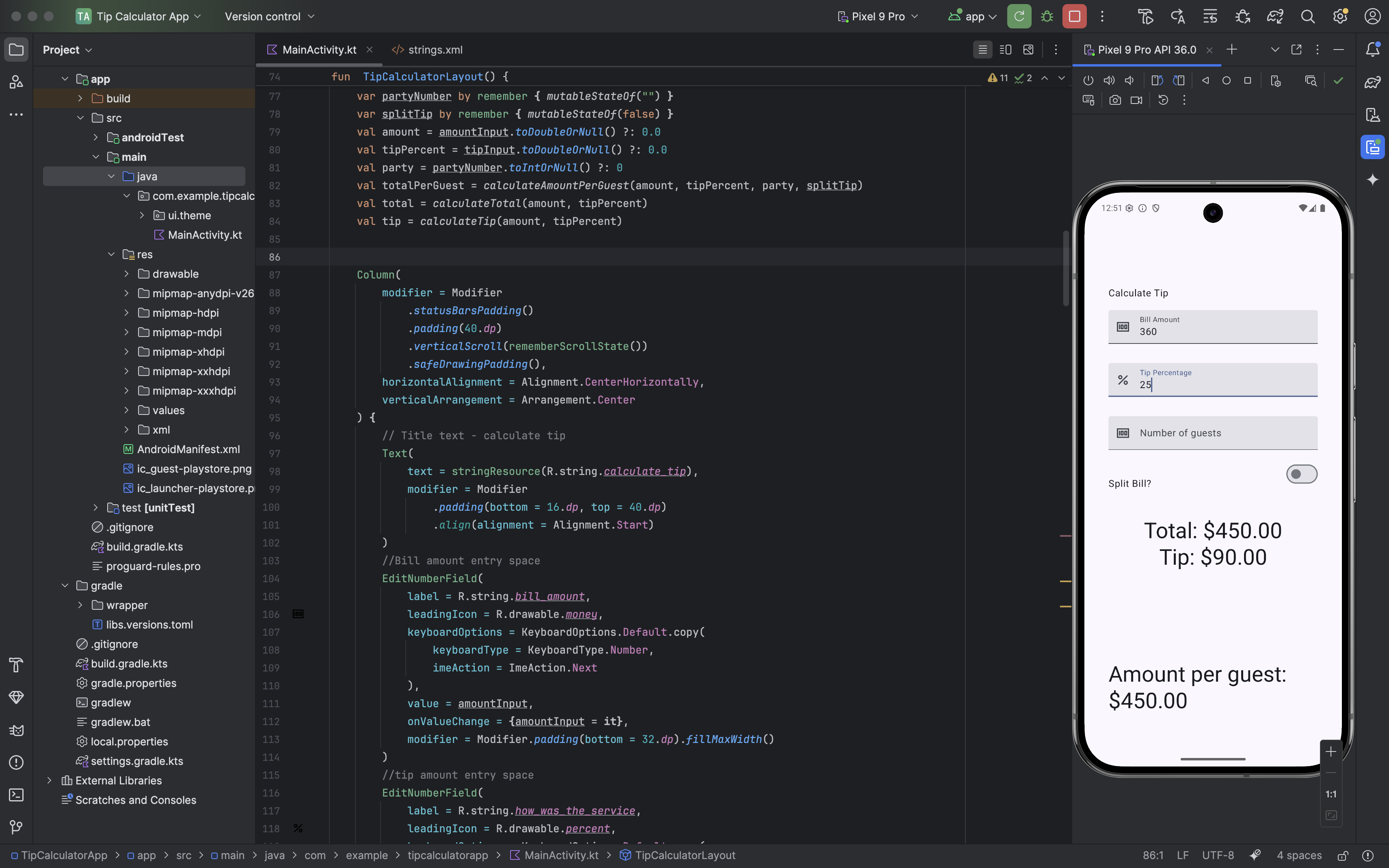Open the Gradle tool window with the elephant icon

(x=1372, y=82)
